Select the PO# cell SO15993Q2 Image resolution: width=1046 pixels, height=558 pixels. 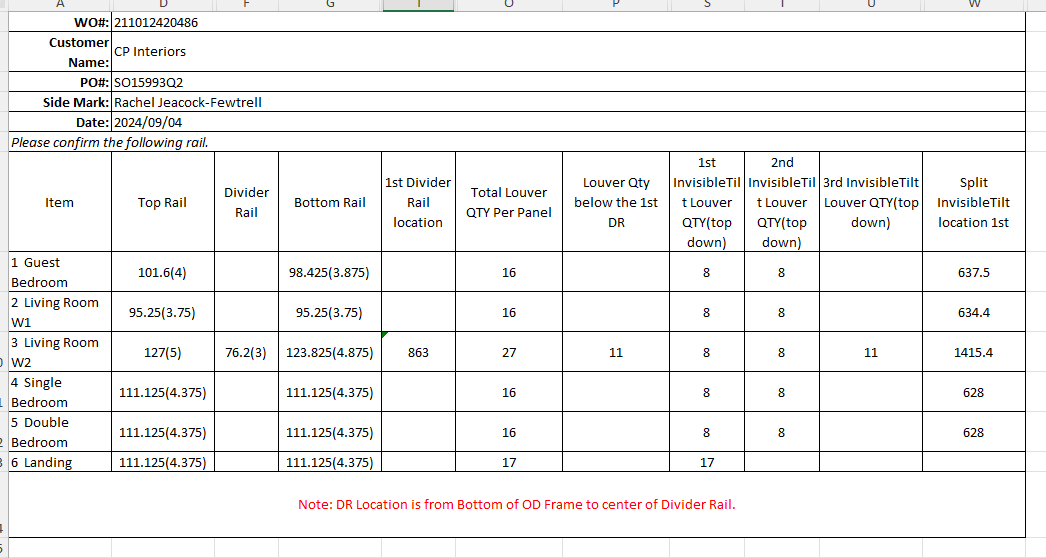click(149, 82)
